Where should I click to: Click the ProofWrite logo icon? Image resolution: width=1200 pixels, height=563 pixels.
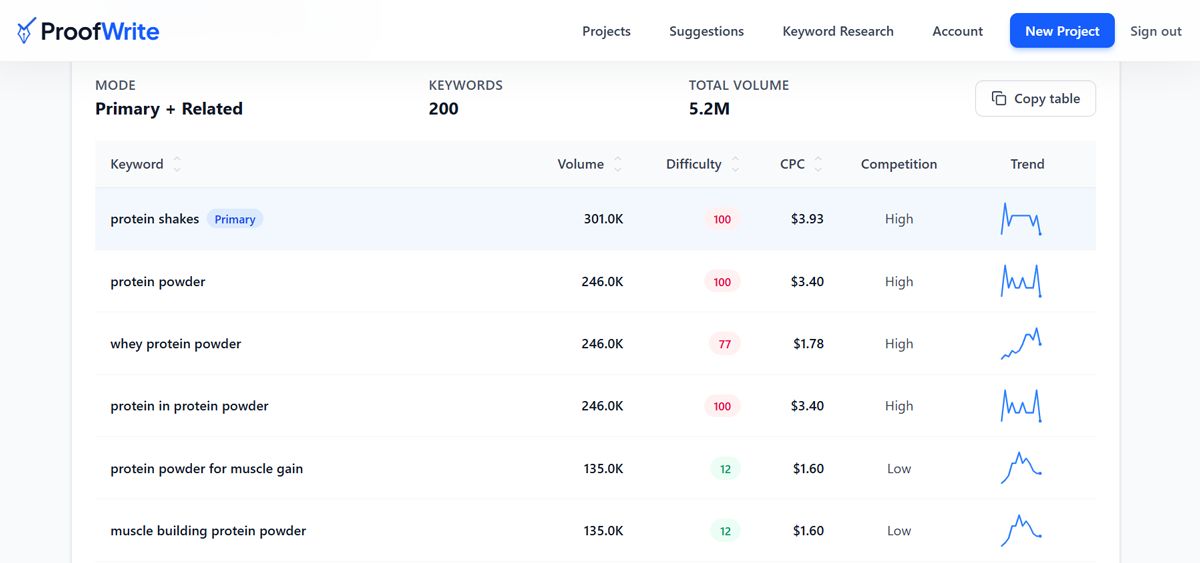[26, 31]
